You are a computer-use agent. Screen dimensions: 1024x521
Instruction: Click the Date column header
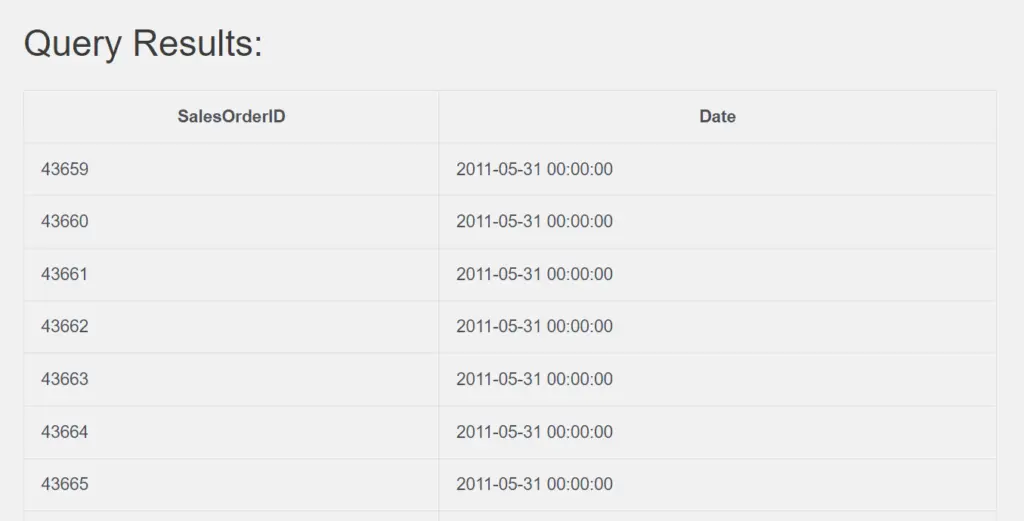[x=717, y=117]
